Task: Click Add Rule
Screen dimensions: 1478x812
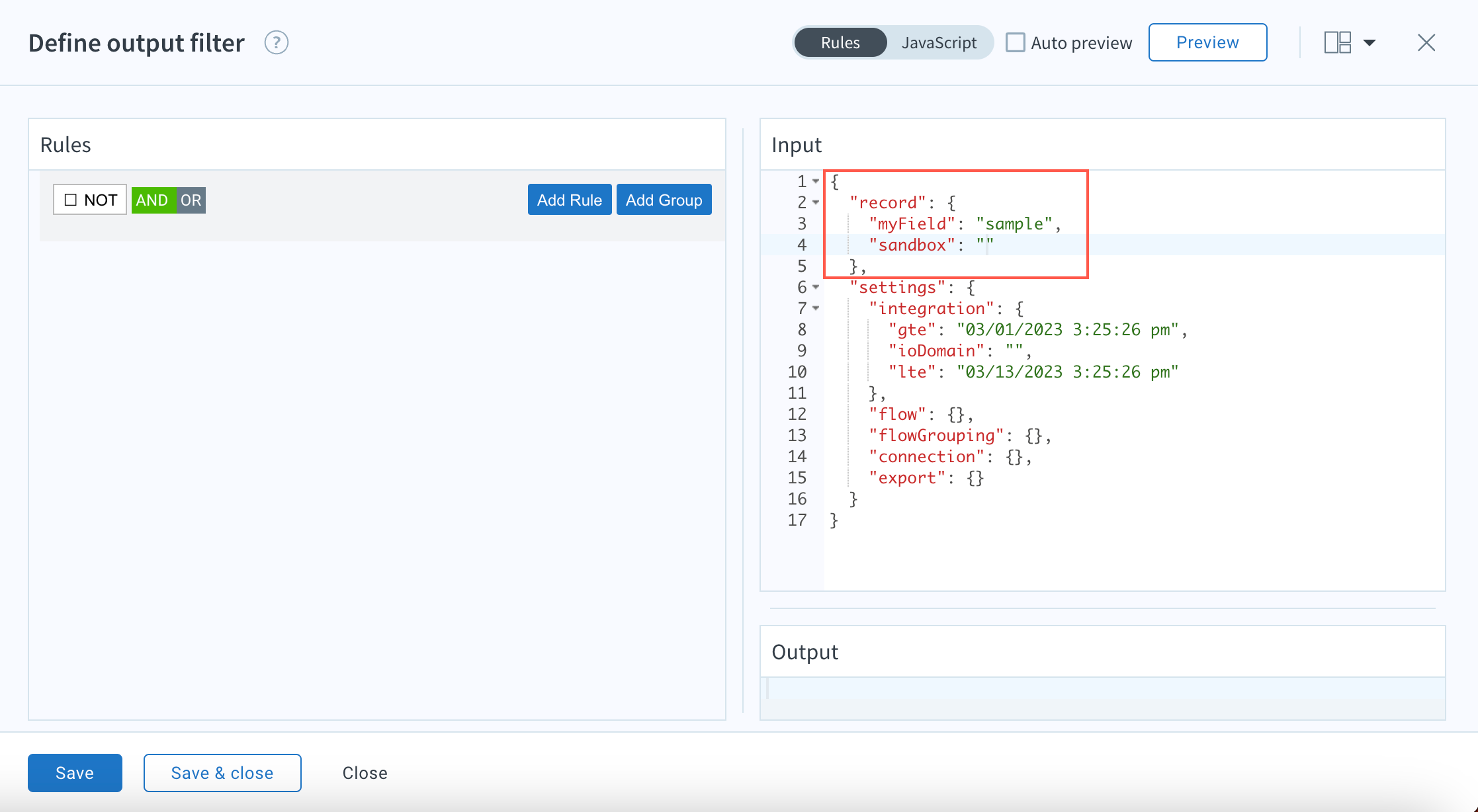Action: coord(569,200)
